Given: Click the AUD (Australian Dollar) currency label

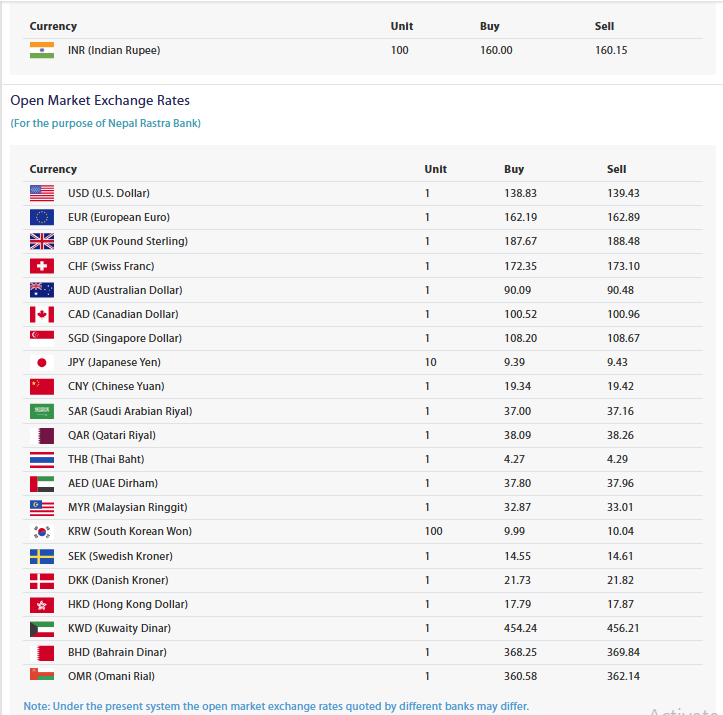Looking at the screenshot, I should 125,290.
